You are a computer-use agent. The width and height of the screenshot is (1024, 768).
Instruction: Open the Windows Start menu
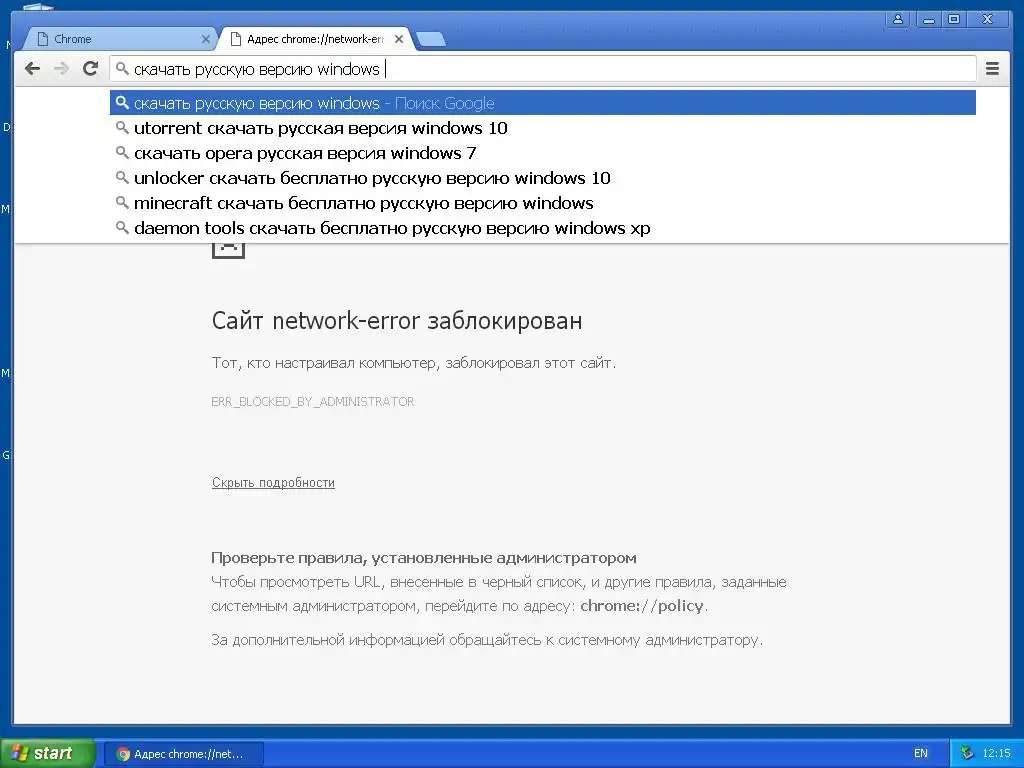tap(47, 754)
